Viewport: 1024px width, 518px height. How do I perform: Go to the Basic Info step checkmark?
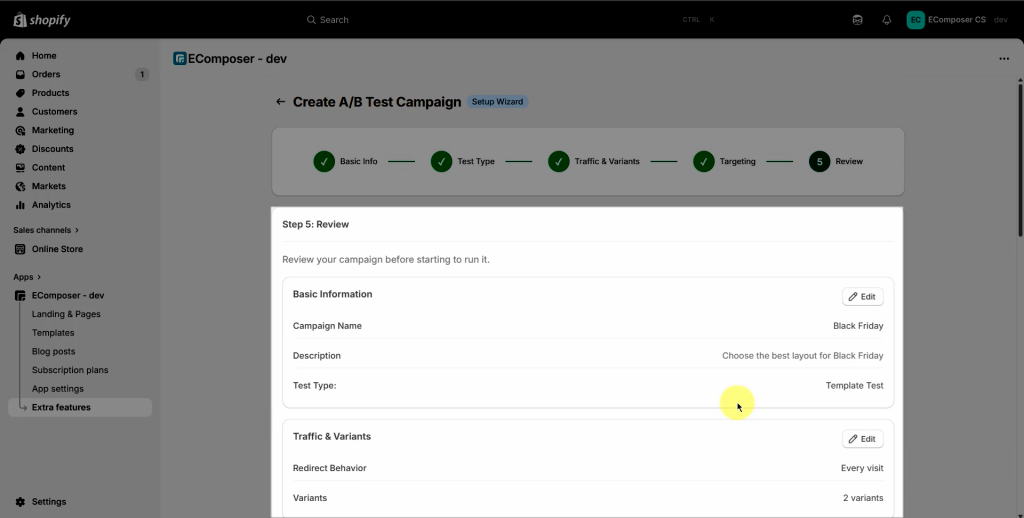[324, 161]
